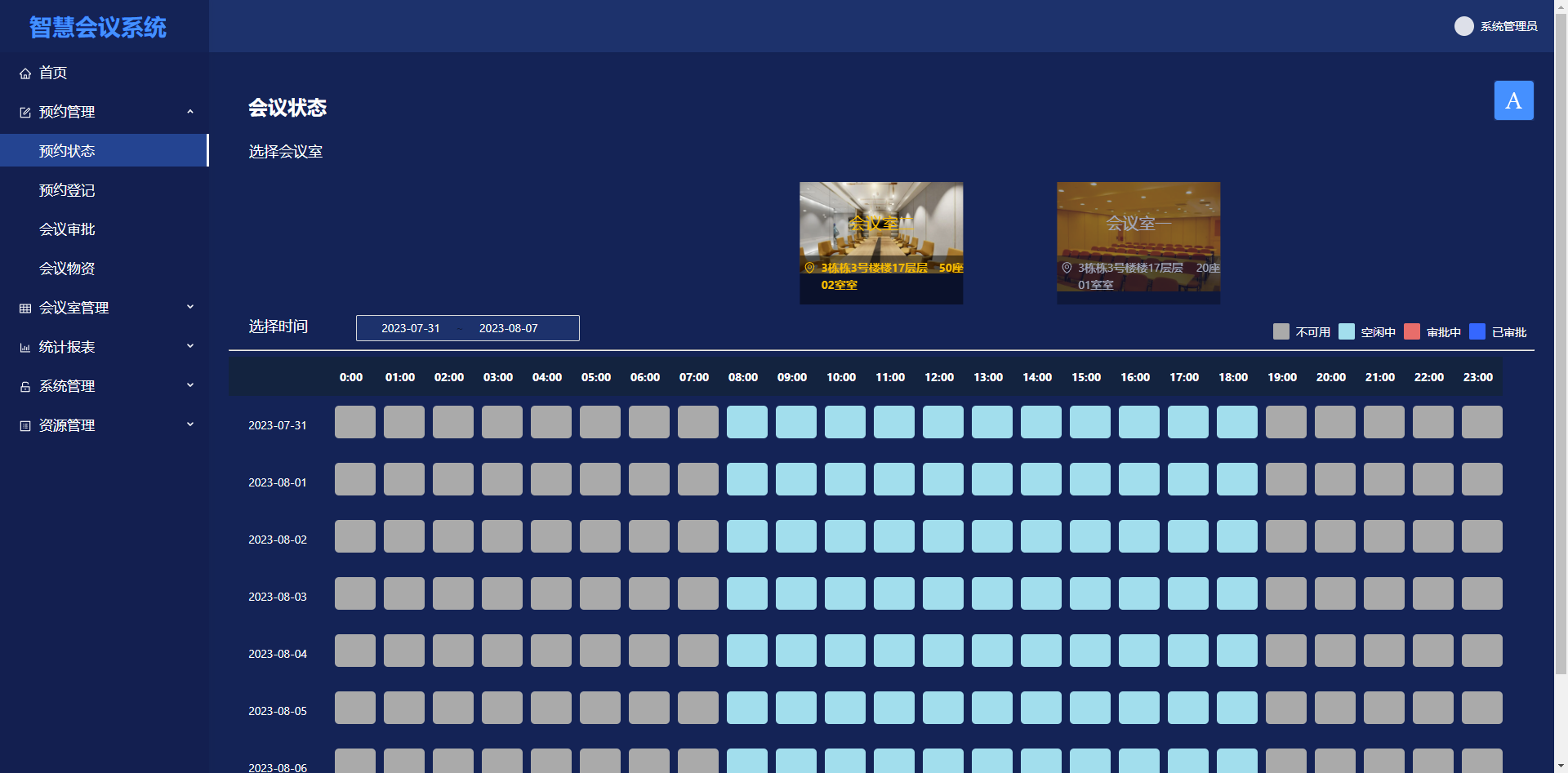The image size is (1568, 773).
Task: Open 预约登记 in the sidebar
Action: click(105, 190)
